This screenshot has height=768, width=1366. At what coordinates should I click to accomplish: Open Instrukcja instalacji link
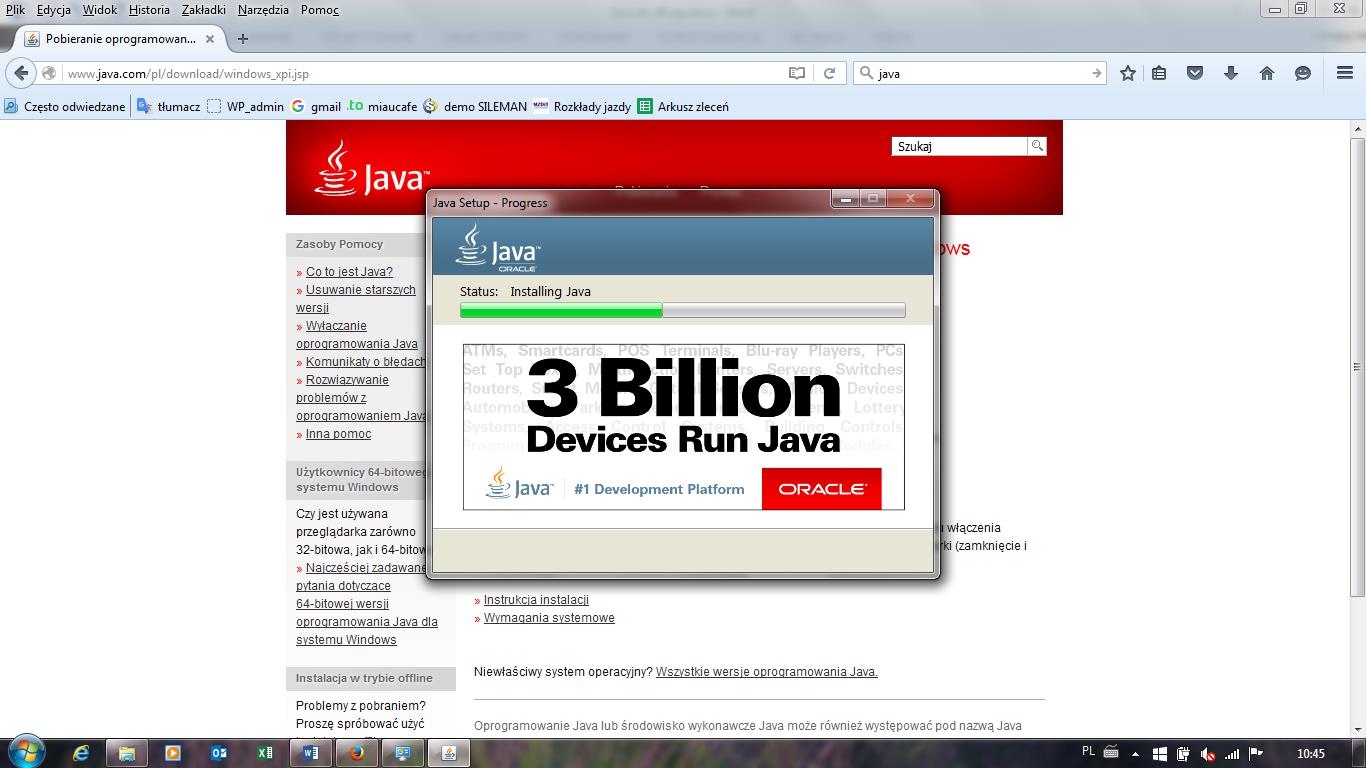pos(536,600)
